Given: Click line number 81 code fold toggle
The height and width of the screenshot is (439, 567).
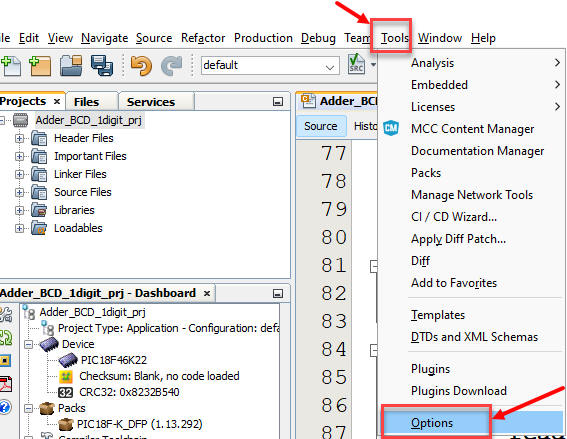Looking at the screenshot, I should tap(374, 267).
